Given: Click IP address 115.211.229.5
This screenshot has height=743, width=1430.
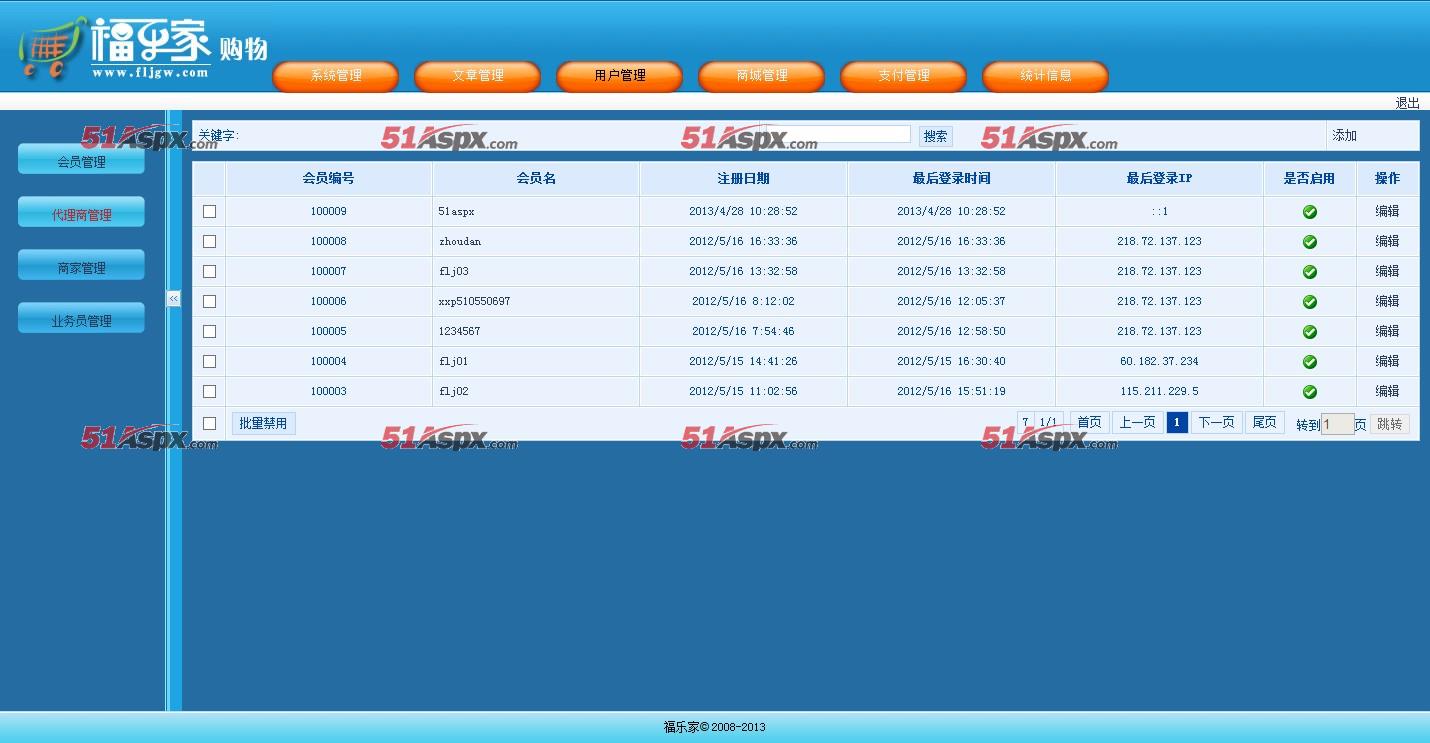Looking at the screenshot, I should 1159,391.
